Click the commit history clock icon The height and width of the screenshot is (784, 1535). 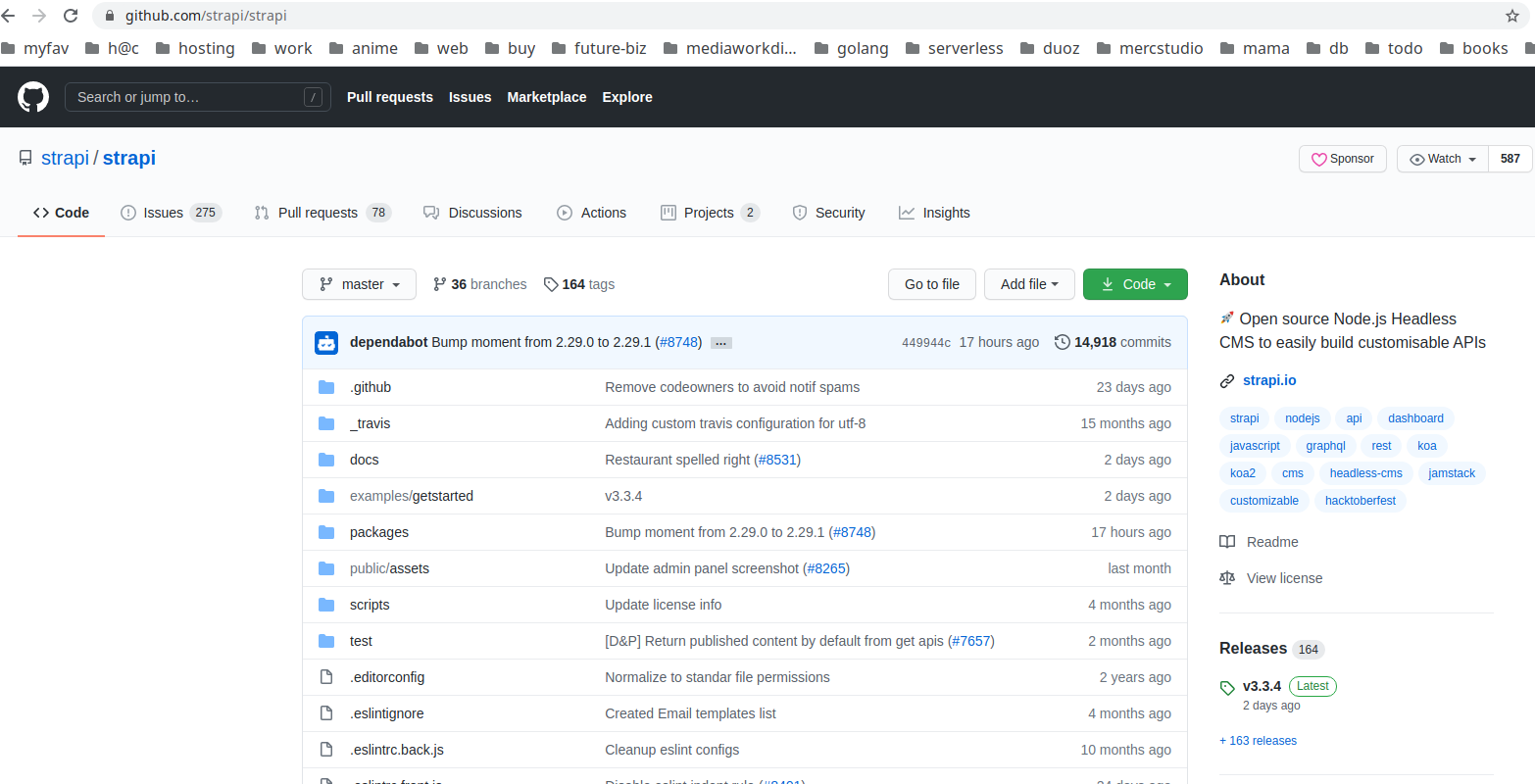pos(1062,342)
